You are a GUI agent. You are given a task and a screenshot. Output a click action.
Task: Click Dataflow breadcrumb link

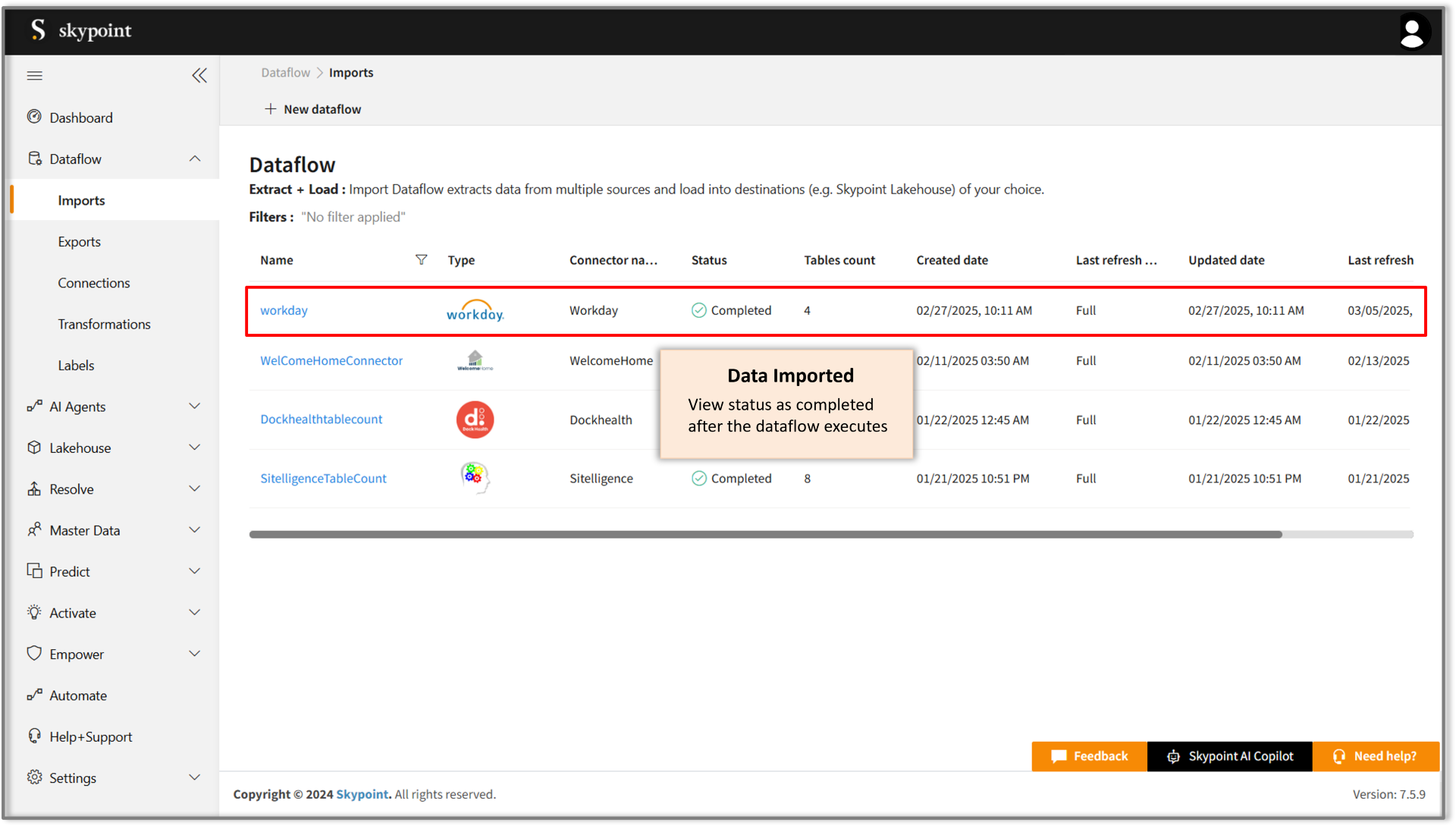pyautogui.click(x=285, y=73)
